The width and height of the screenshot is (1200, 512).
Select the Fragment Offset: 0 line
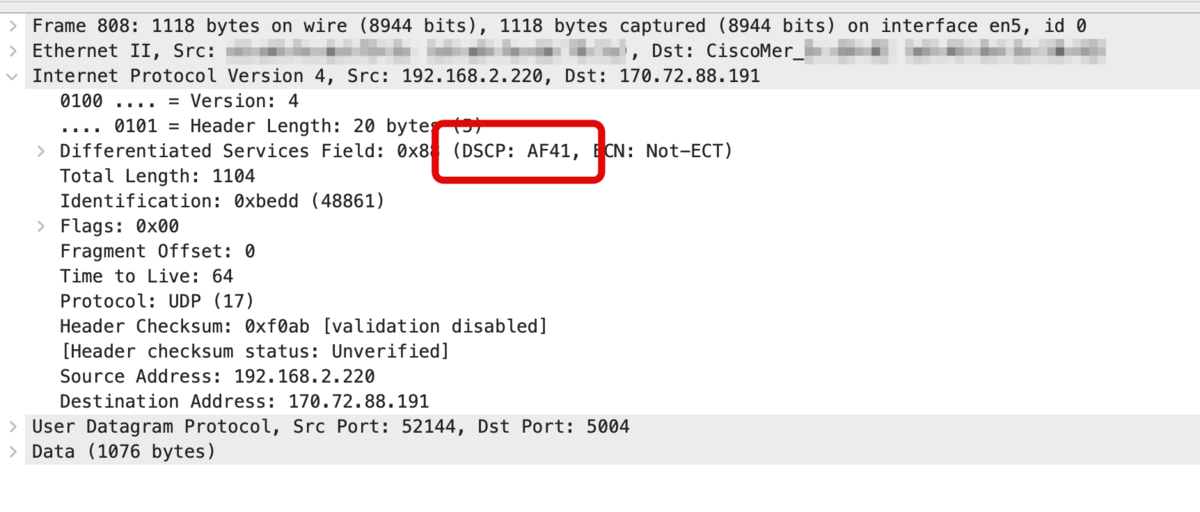[x=157, y=251]
